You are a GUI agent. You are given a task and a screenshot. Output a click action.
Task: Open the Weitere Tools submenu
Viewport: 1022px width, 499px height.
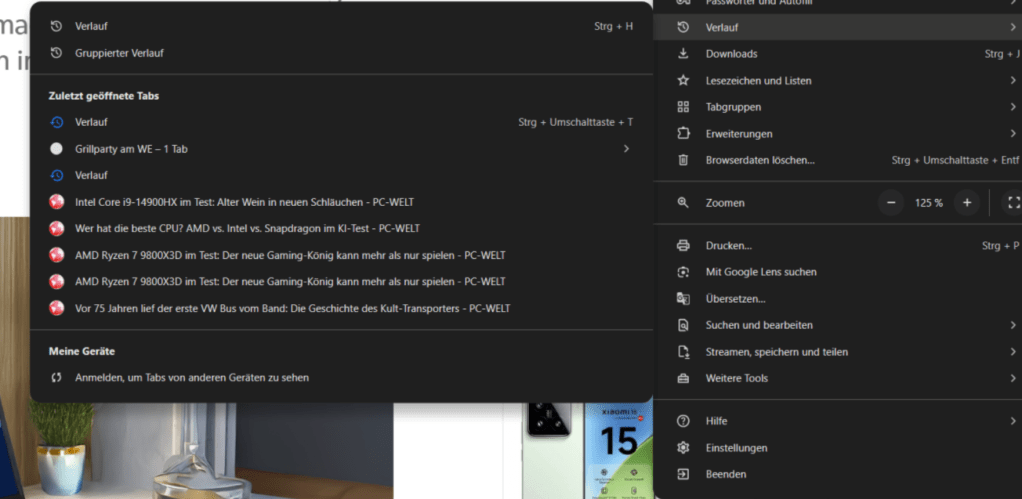(838, 378)
